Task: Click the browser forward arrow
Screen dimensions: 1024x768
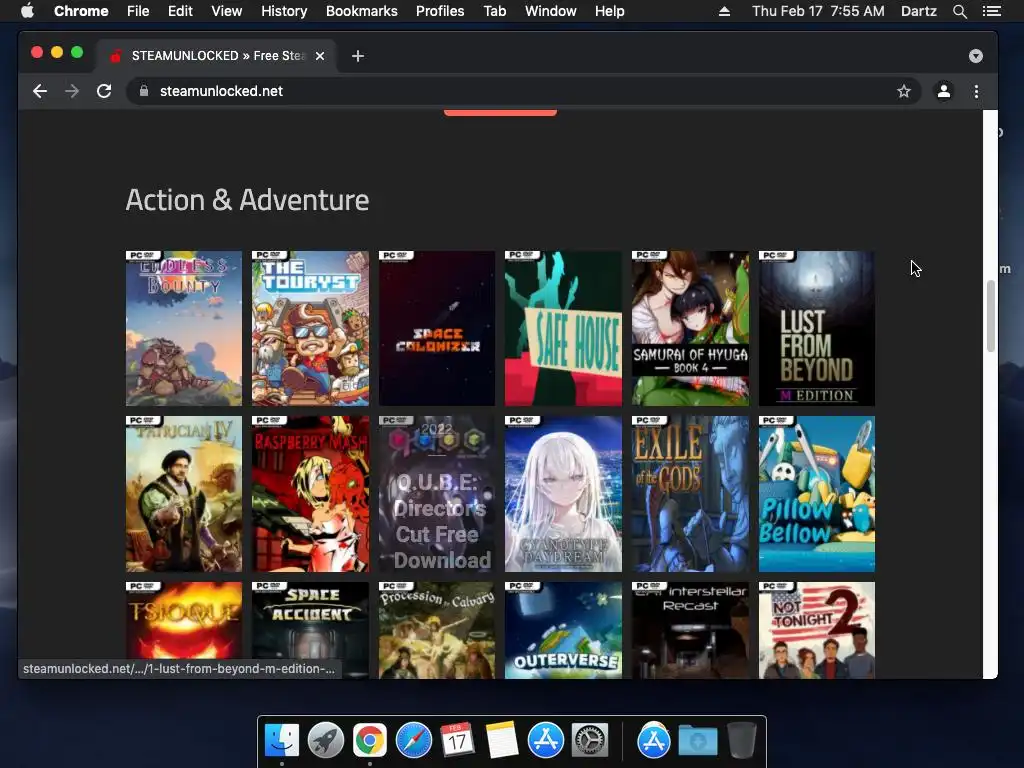Action: (x=72, y=91)
